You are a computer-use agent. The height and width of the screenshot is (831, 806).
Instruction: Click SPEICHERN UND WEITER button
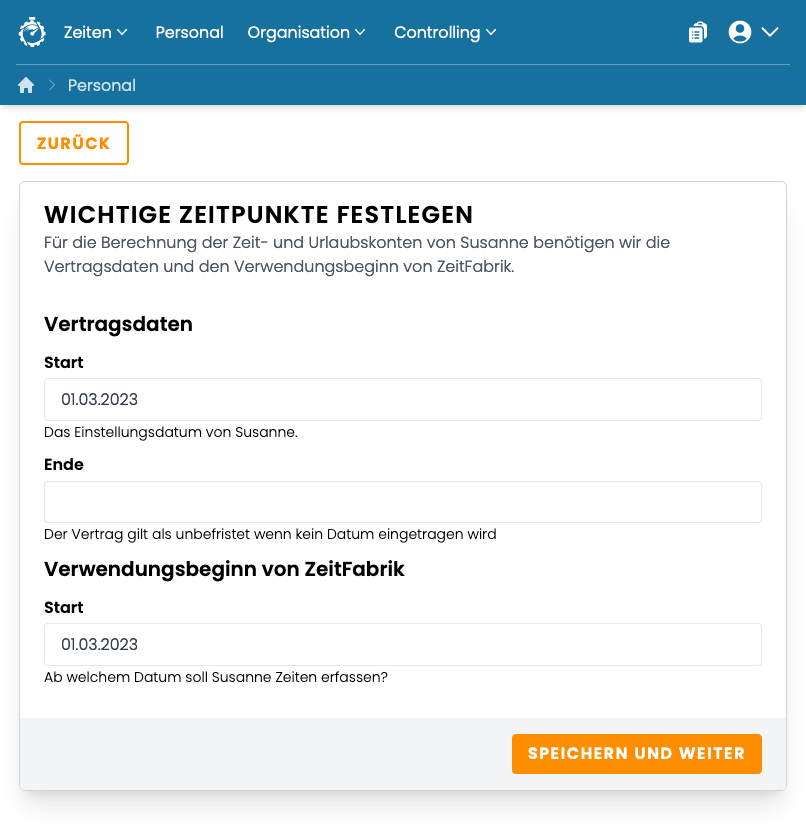(x=636, y=754)
